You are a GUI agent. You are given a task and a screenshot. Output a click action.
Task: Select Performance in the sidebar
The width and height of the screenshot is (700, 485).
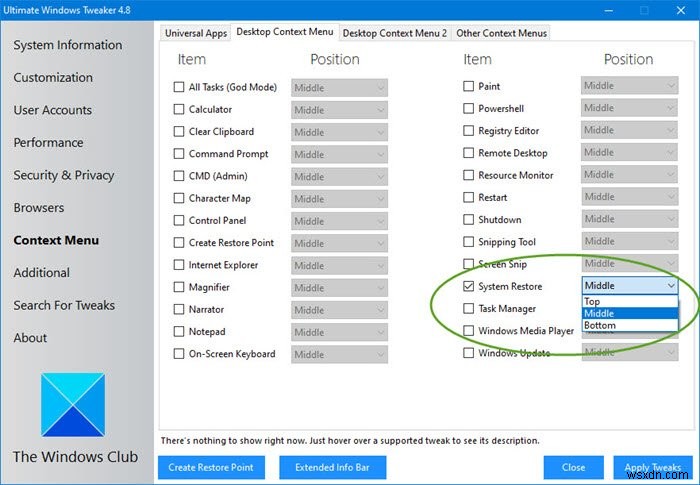(48, 143)
